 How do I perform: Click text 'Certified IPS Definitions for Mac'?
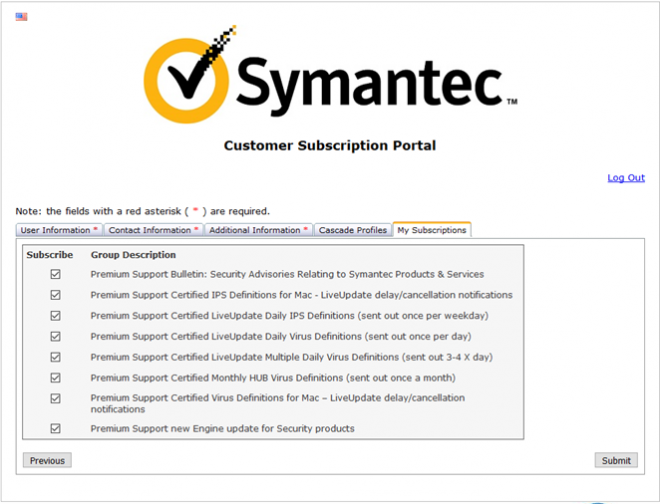pos(241,295)
